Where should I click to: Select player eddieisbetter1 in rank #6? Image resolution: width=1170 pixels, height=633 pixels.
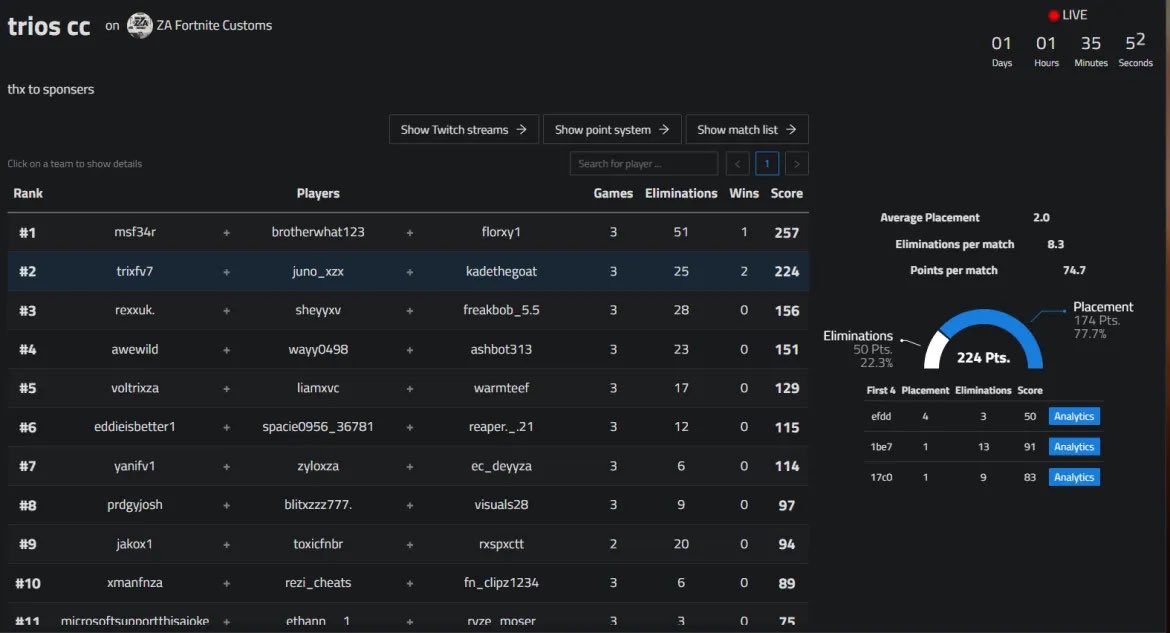(135, 426)
